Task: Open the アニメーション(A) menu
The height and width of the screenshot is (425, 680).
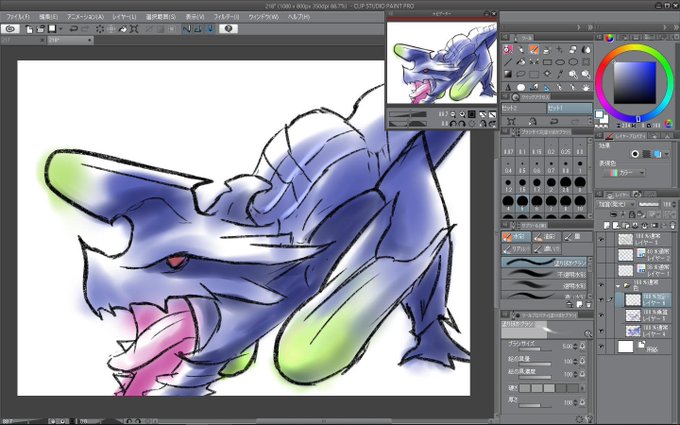Action: coord(85,17)
